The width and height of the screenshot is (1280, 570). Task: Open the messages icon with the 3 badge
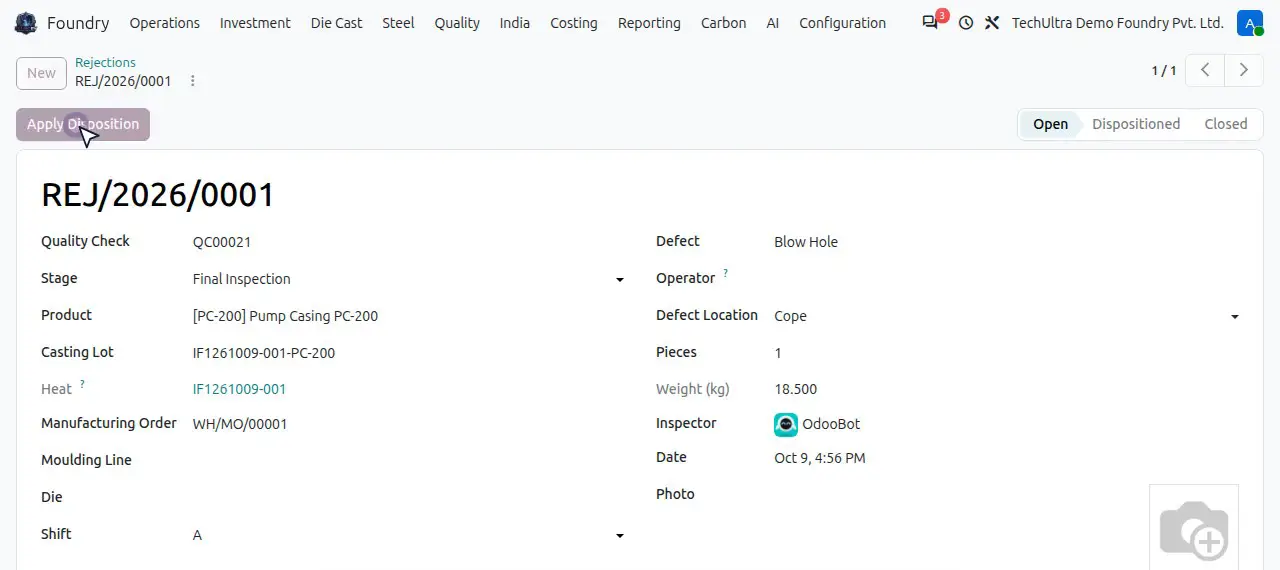click(x=932, y=22)
